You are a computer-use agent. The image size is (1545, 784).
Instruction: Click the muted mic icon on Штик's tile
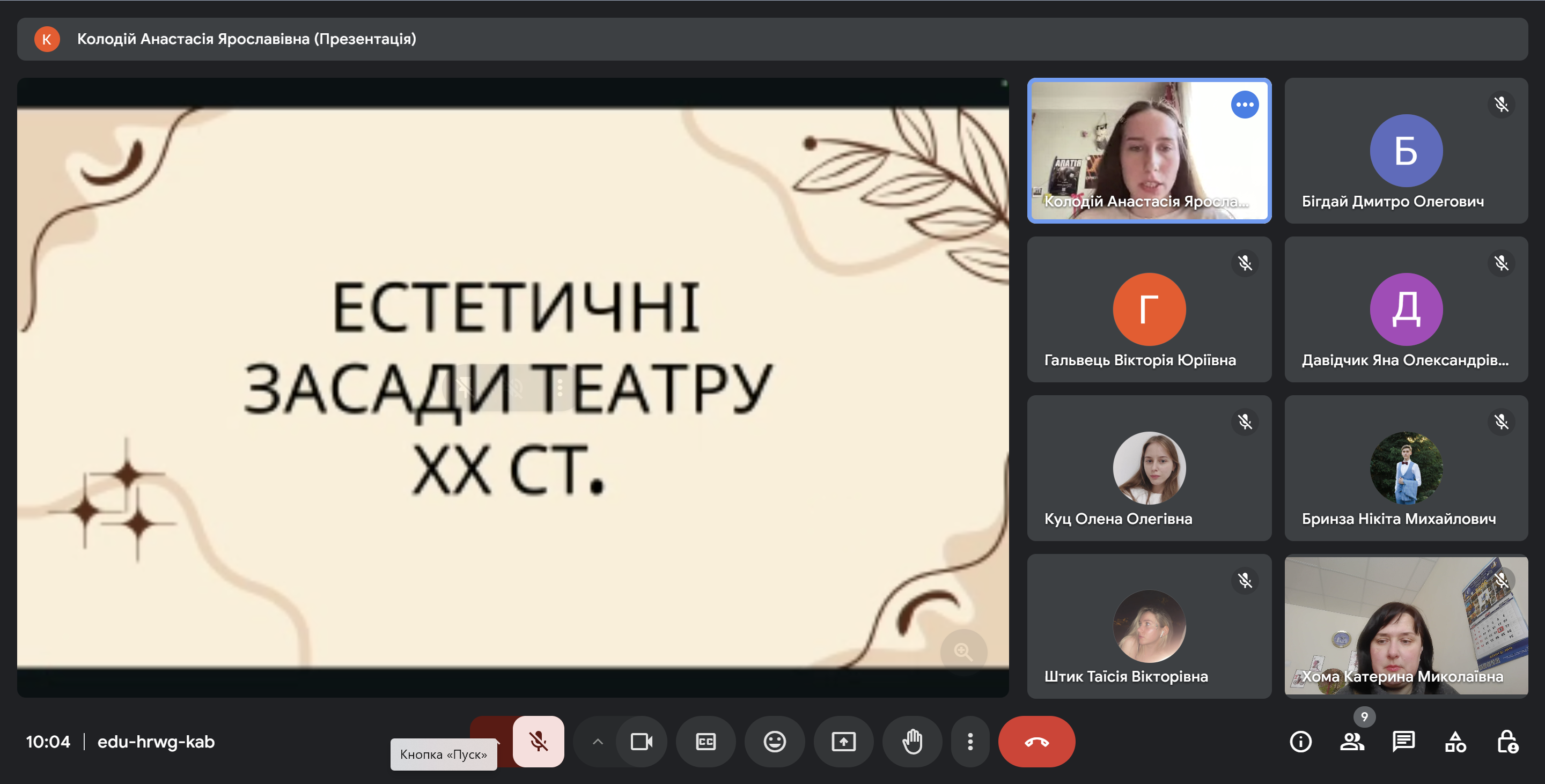tap(1245, 580)
